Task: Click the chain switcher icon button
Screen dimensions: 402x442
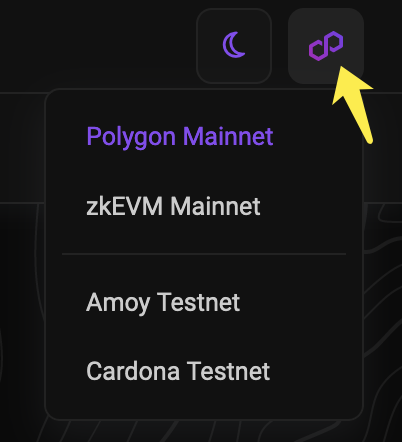Action: pos(326,46)
